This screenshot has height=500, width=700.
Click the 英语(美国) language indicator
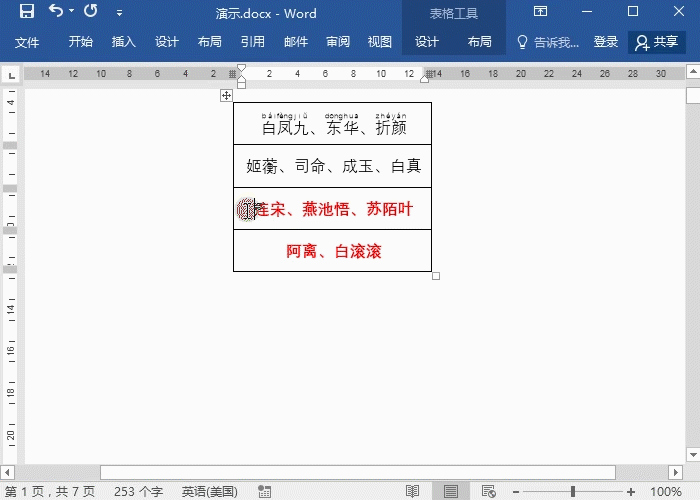tap(209, 491)
